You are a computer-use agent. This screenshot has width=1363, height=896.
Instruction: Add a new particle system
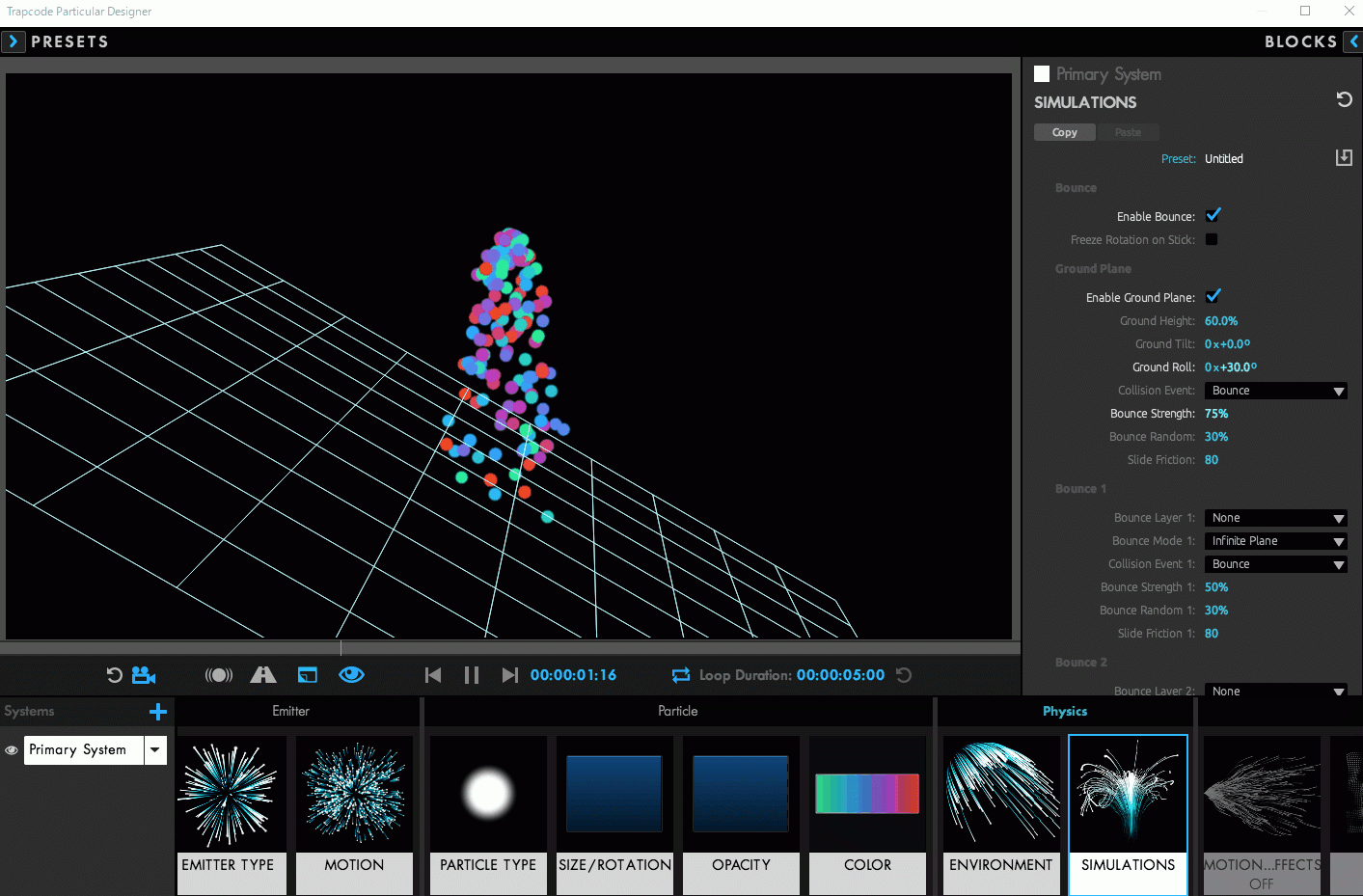pos(158,712)
